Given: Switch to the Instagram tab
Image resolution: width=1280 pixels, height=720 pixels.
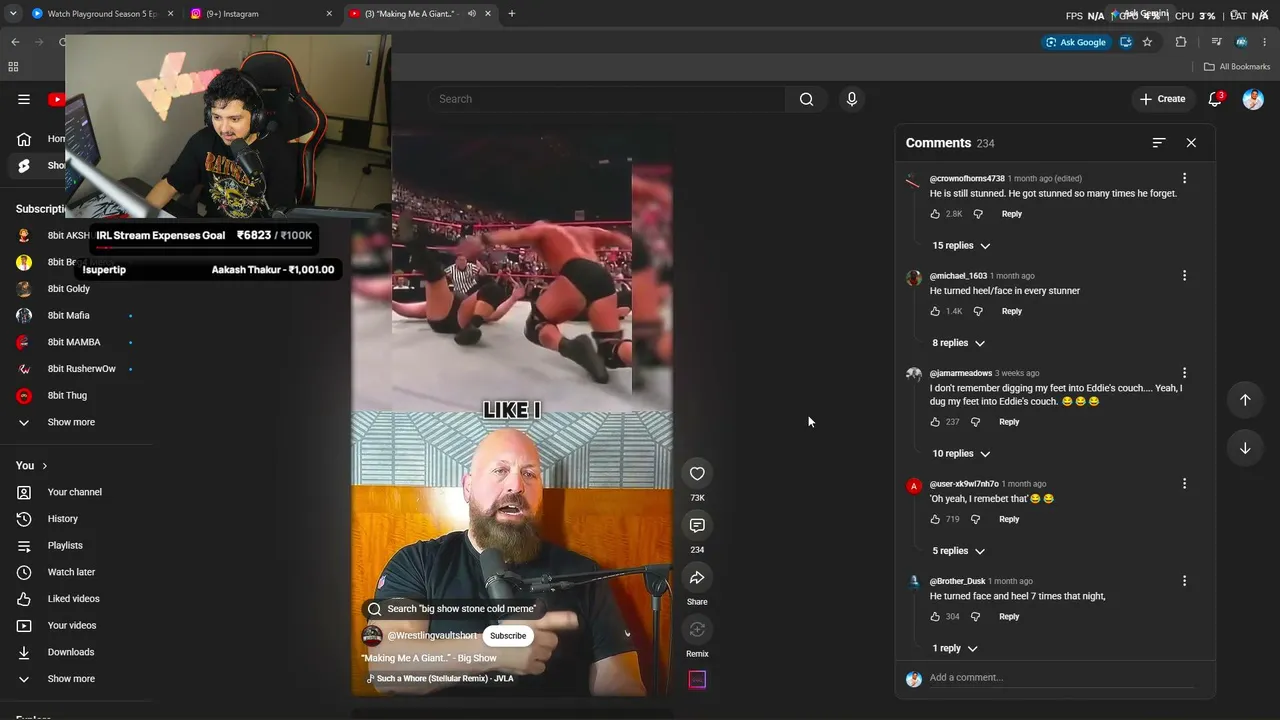Looking at the screenshot, I should click(x=262, y=14).
